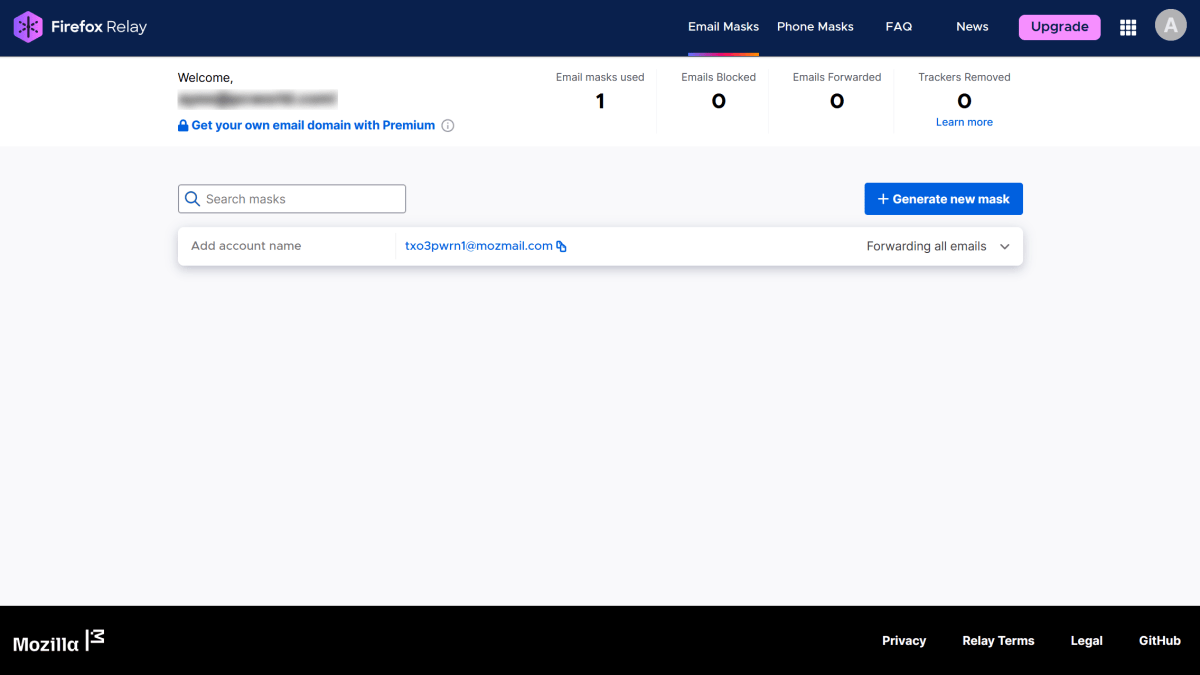1200x675 pixels.
Task: Click into the Search masks field
Action: pos(300,199)
